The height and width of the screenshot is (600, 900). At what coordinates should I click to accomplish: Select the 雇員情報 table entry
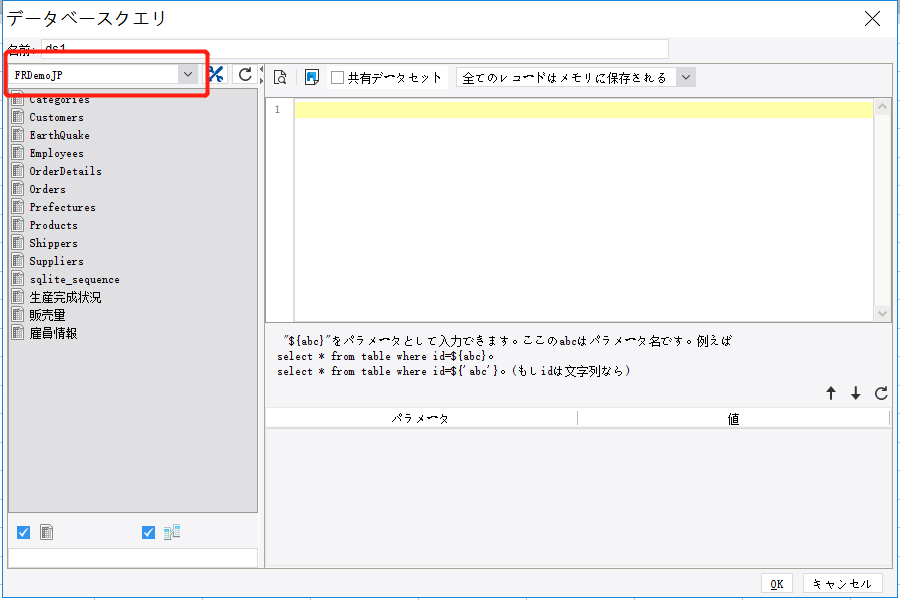[53, 333]
